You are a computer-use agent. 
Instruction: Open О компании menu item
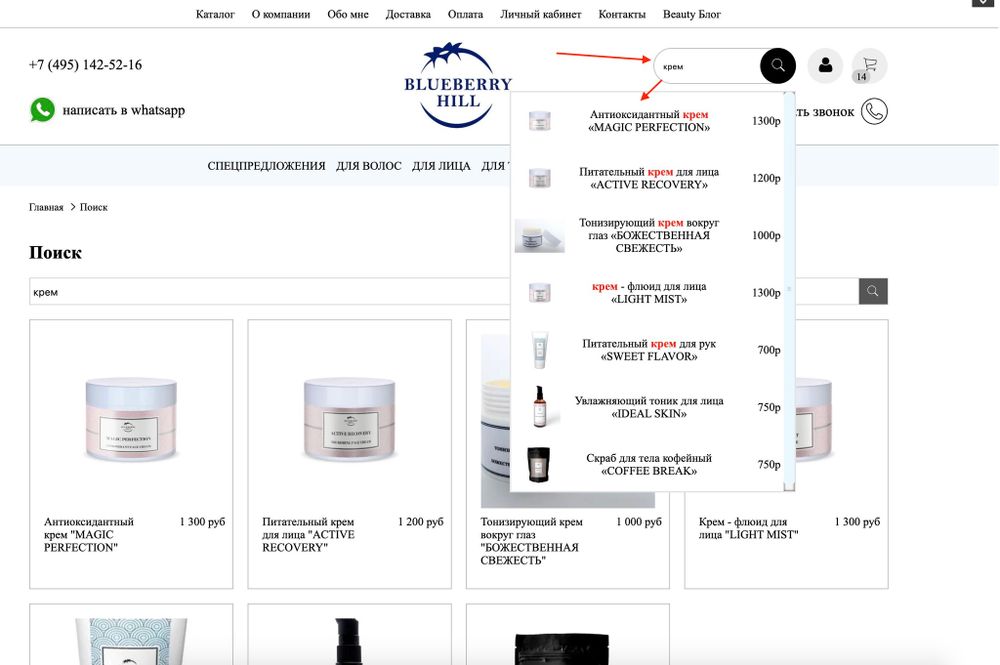[281, 14]
